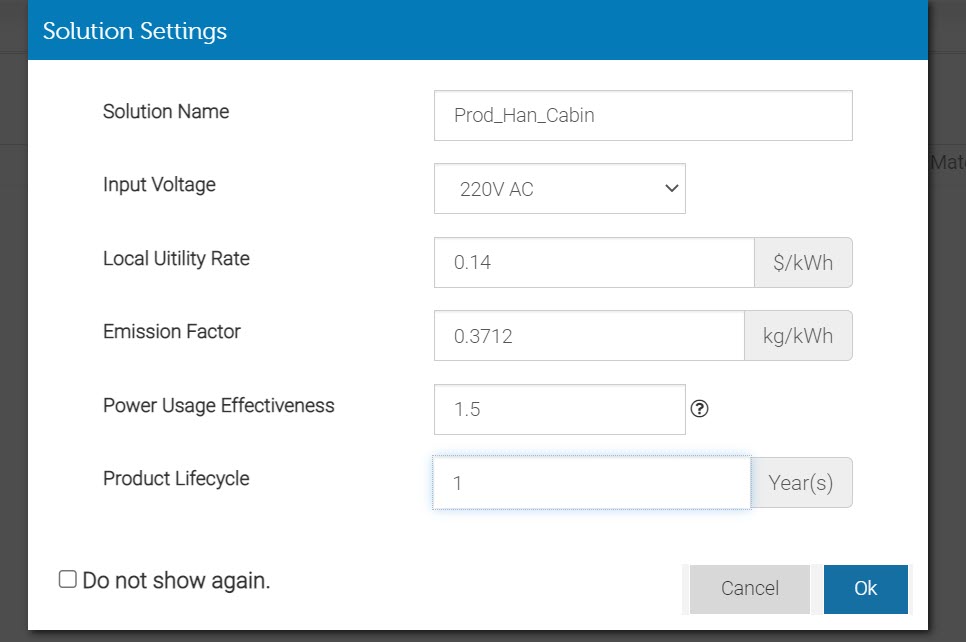Click the $/kWh unit label

tap(803, 262)
